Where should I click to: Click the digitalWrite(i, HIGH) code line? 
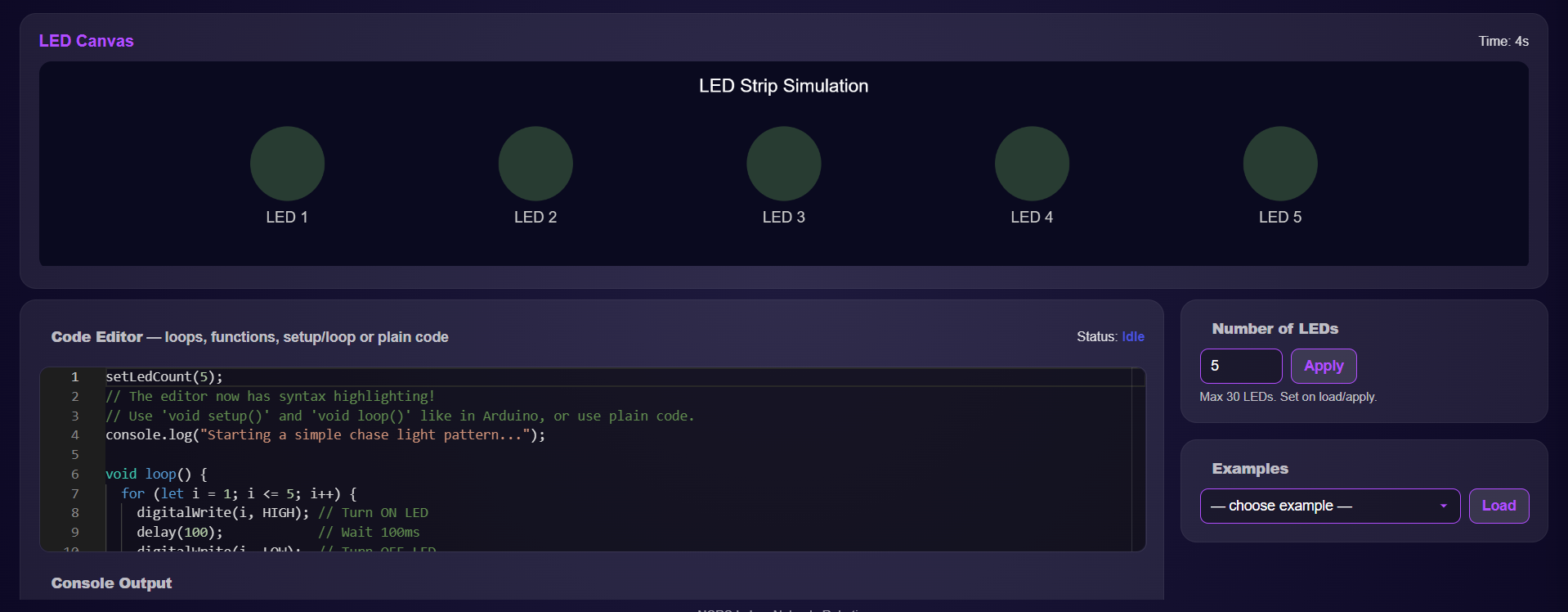point(222,513)
